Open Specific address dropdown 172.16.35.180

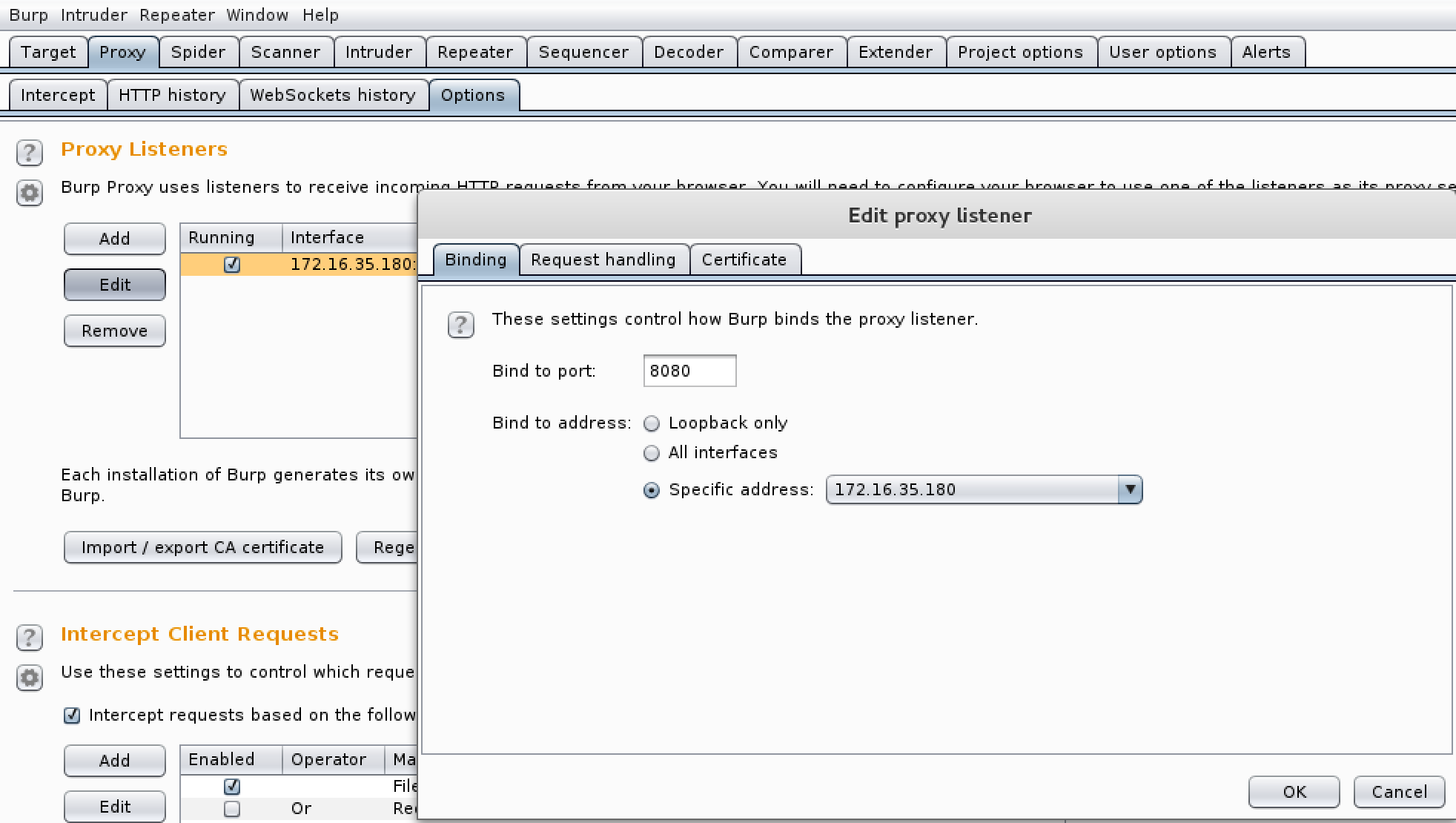pos(984,490)
